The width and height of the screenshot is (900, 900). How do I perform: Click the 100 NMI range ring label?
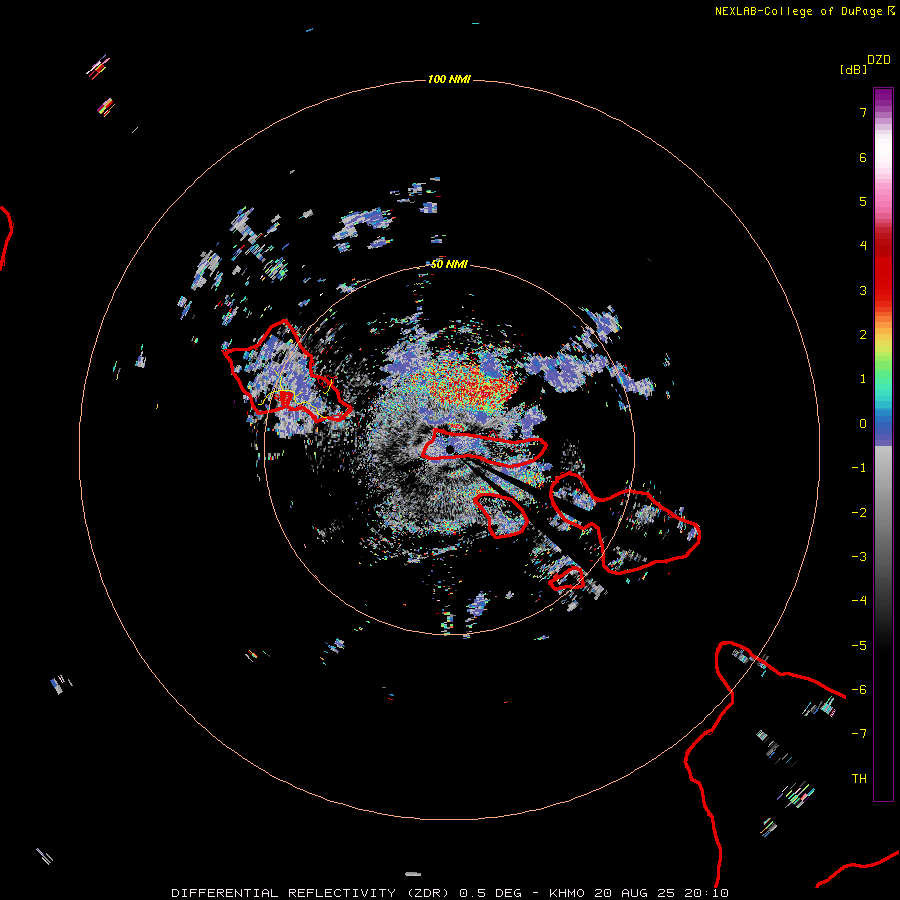[x=449, y=79]
